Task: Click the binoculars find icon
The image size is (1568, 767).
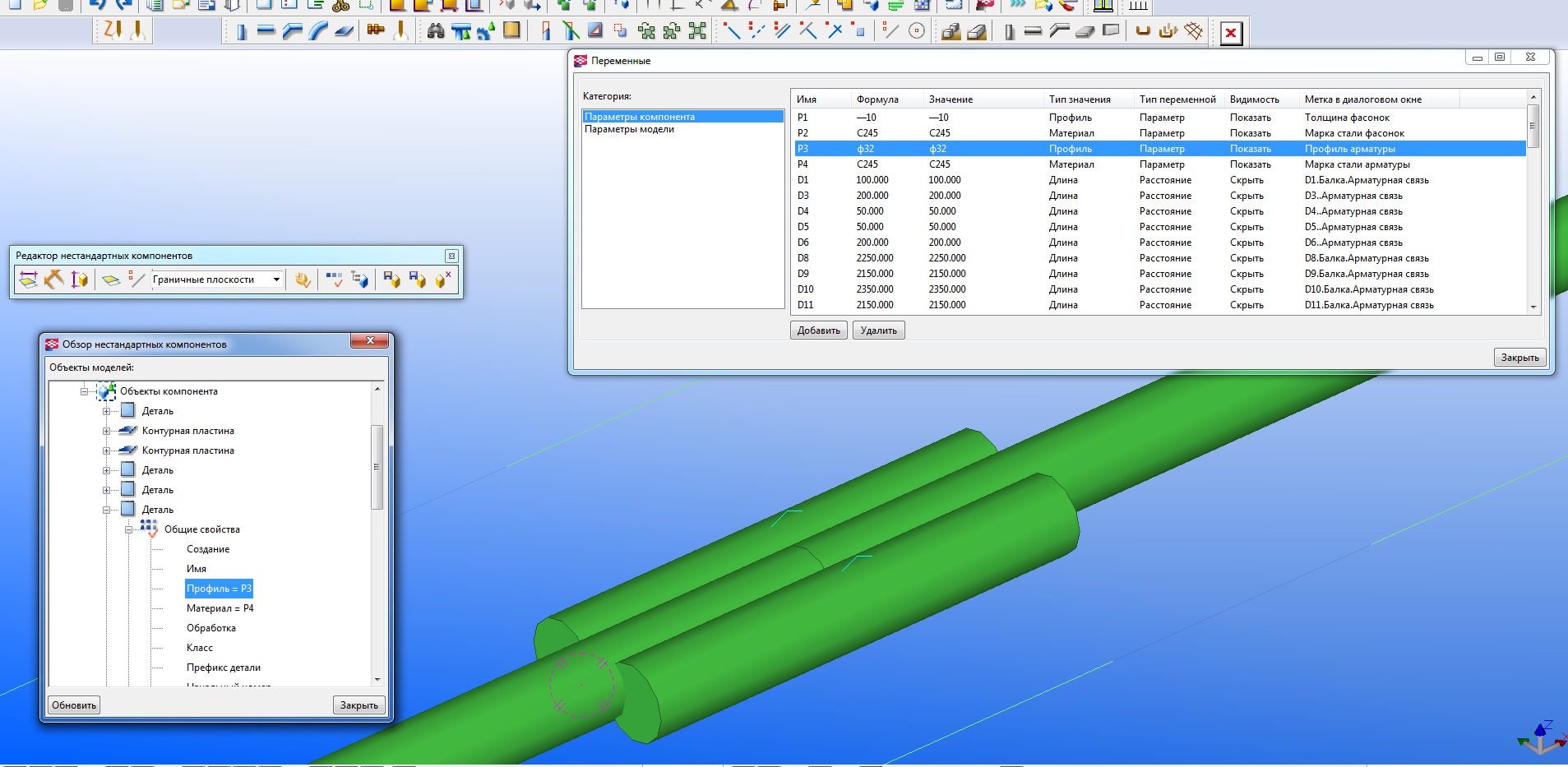Action: pos(436,31)
